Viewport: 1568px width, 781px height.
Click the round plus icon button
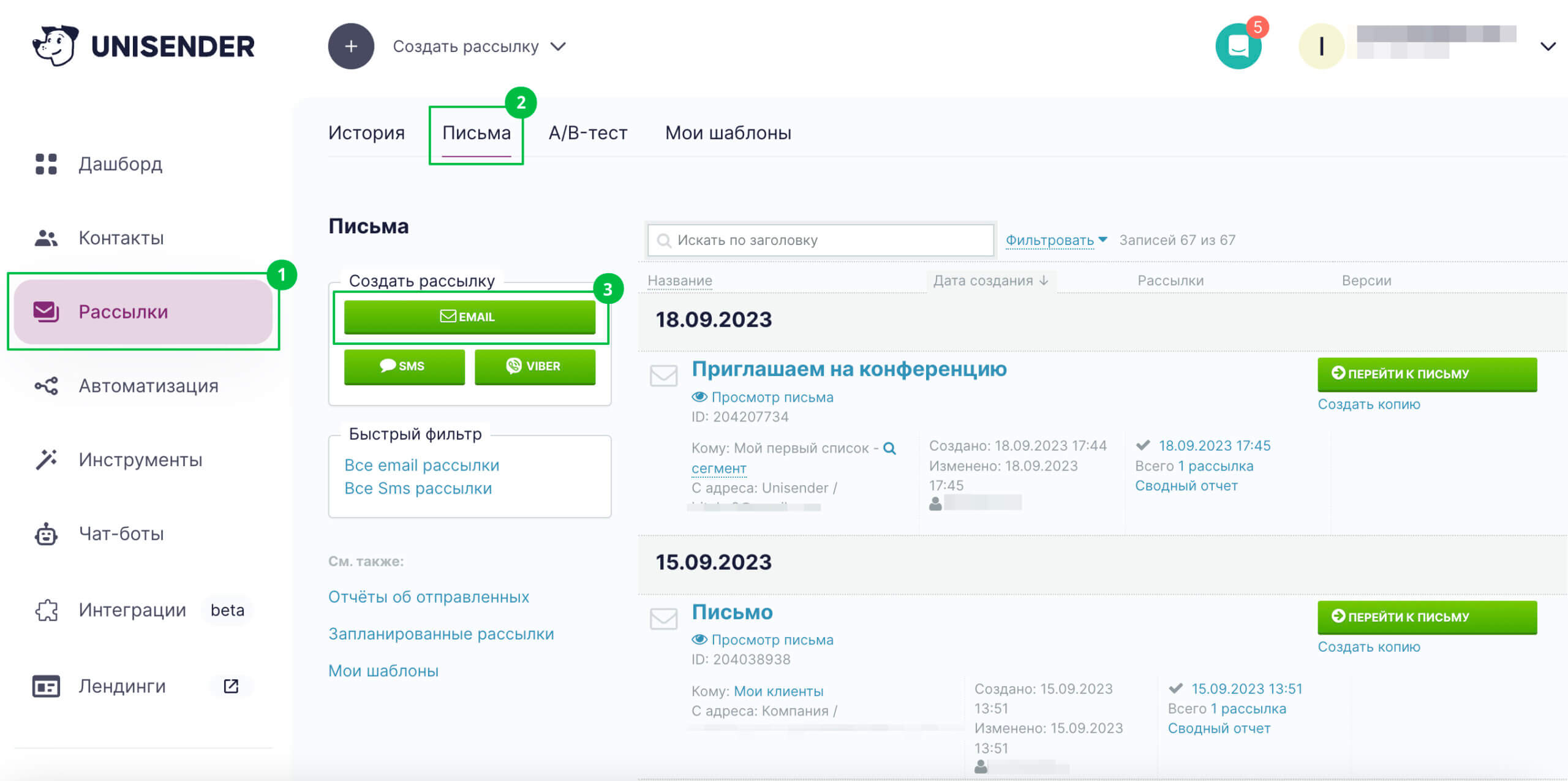pyautogui.click(x=351, y=47)
